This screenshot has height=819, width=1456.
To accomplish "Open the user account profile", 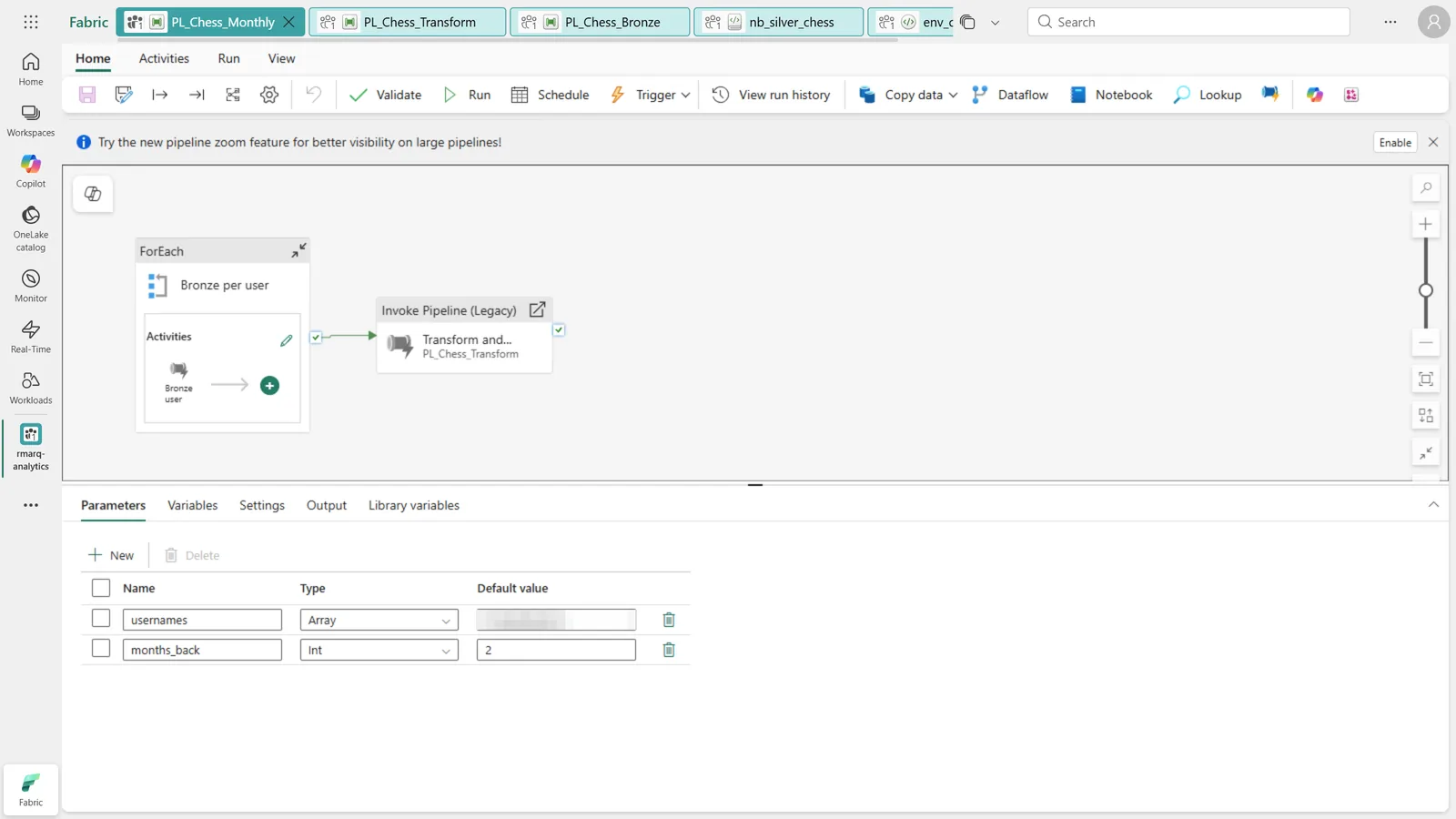I will tap(1433, 22).
